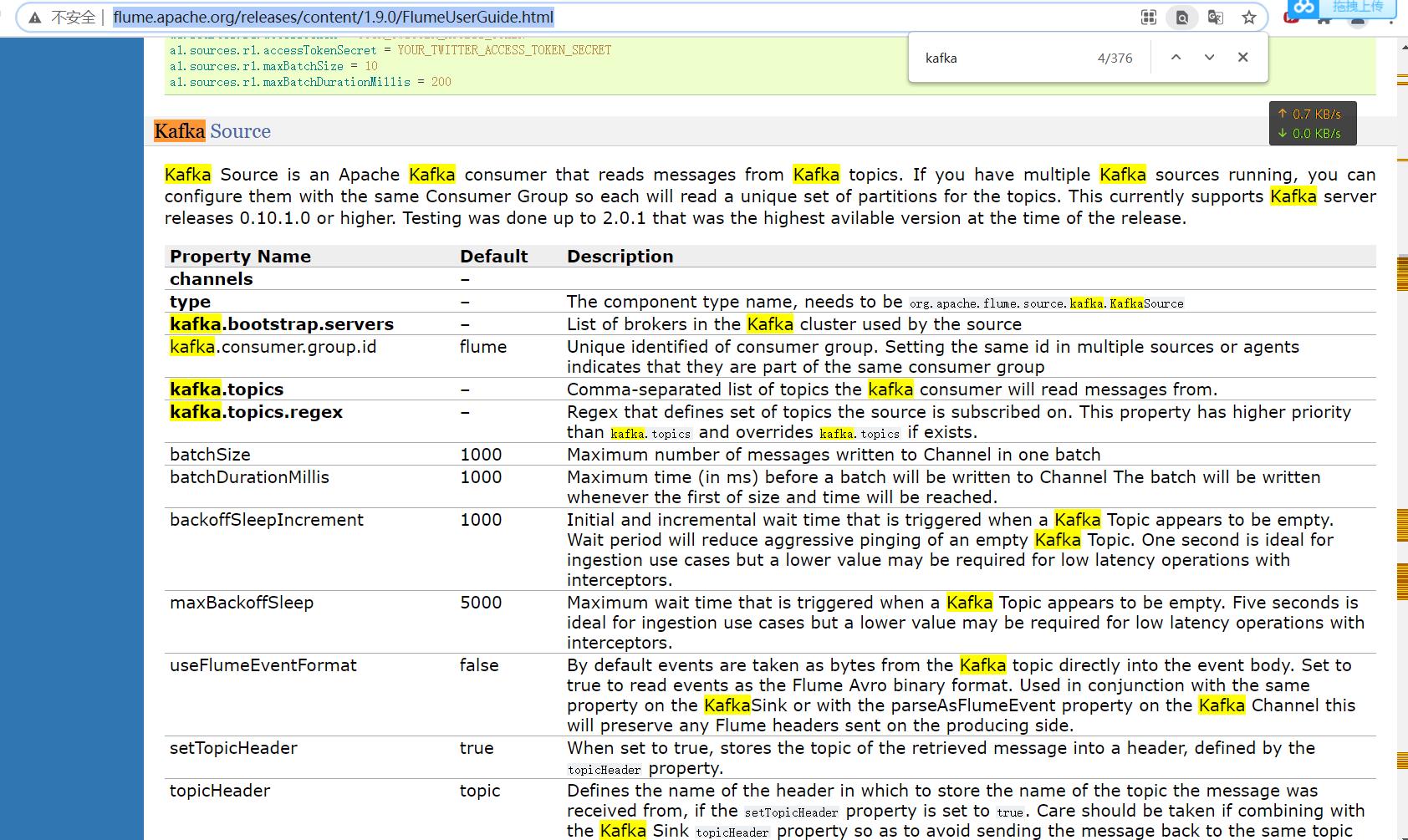Click the maxBatchDurationMillis = 200 code line
The height and width of the screenshot is (840, 1408).
[x=310, y=82]
